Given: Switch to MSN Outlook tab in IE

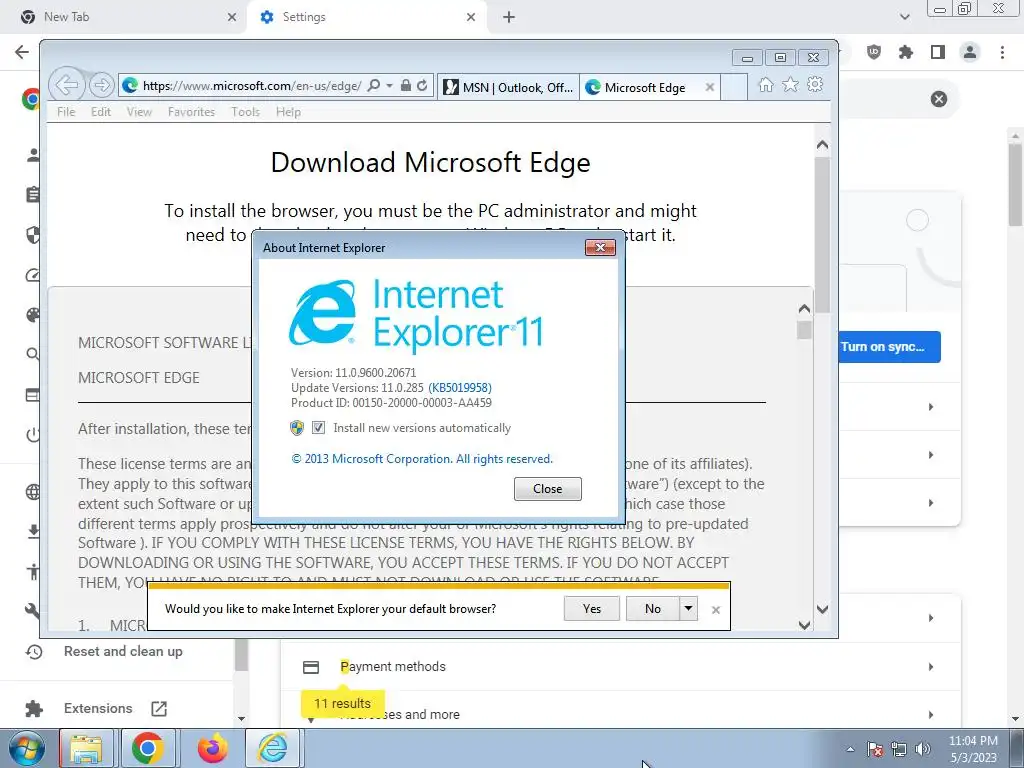Looking at the screenshot, I should 508,88.
